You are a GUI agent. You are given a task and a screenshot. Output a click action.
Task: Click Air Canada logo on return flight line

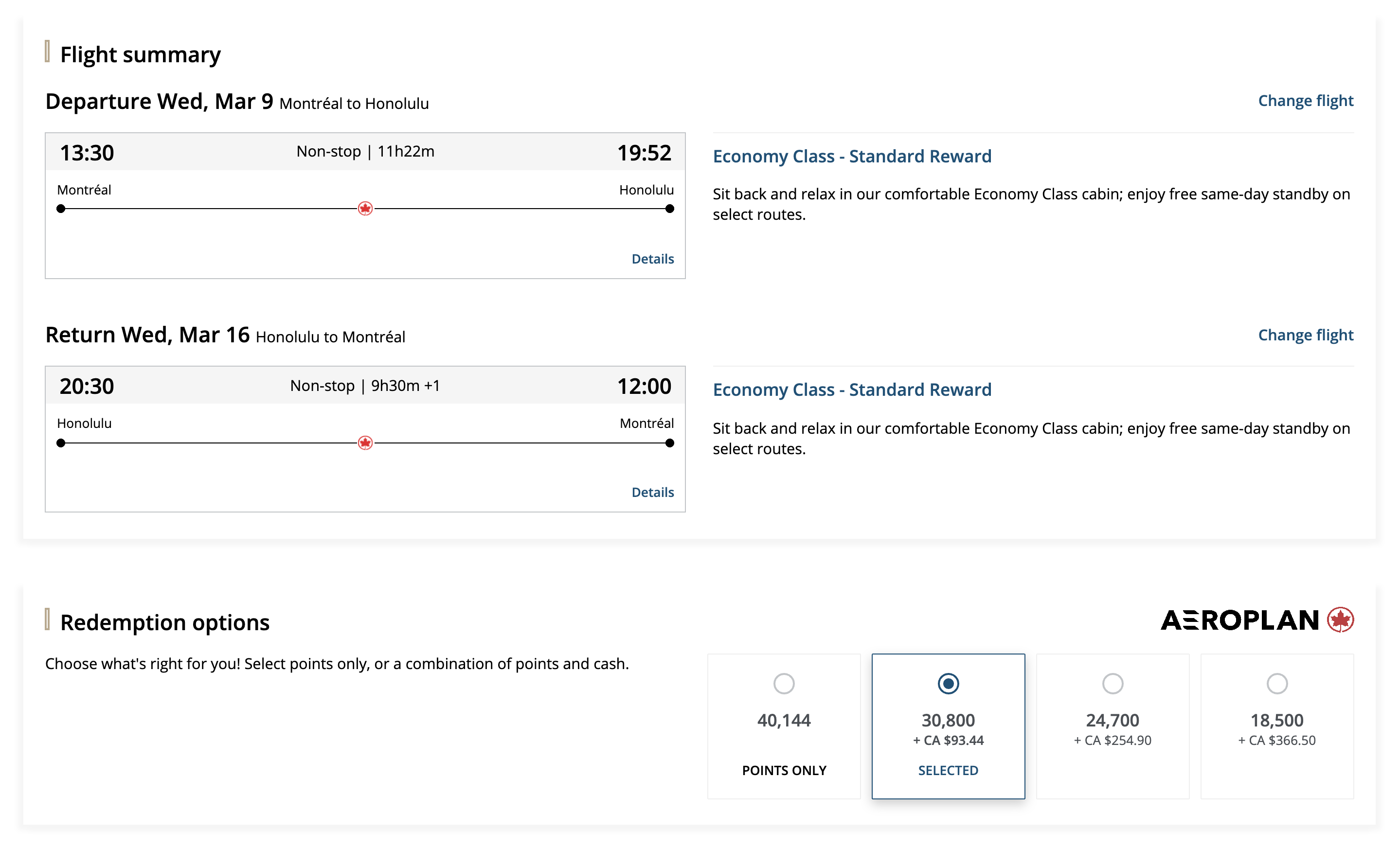tap(365, 442)
